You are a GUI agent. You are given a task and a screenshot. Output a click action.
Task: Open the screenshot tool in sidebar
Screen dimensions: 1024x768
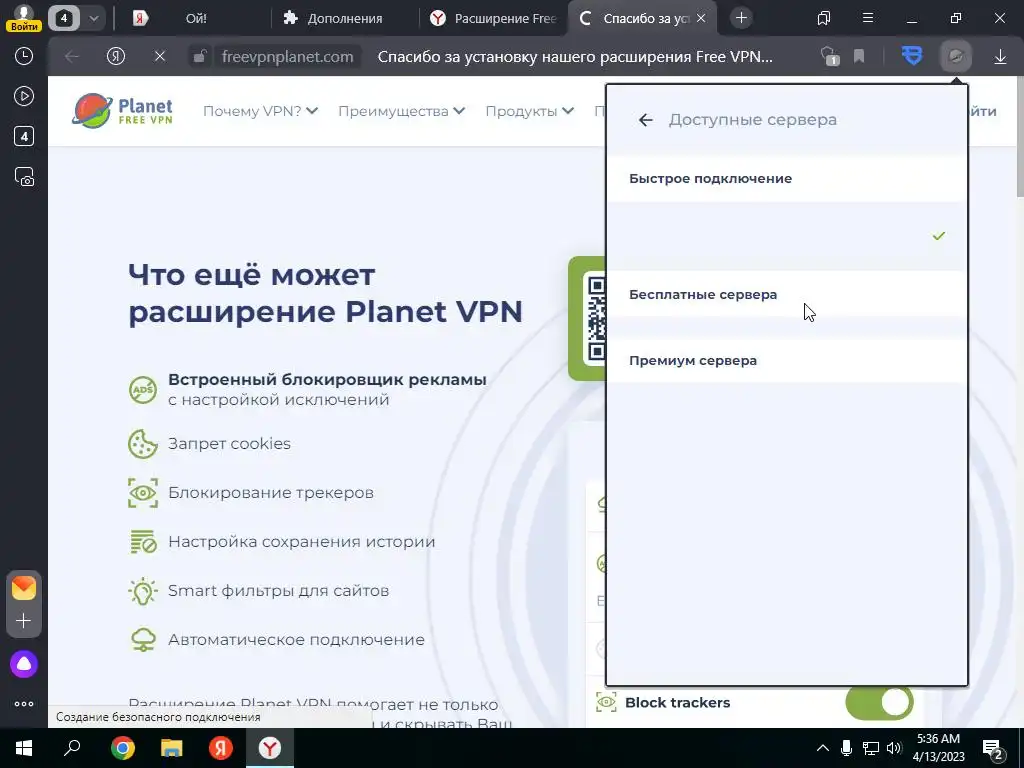coord(24,177)
